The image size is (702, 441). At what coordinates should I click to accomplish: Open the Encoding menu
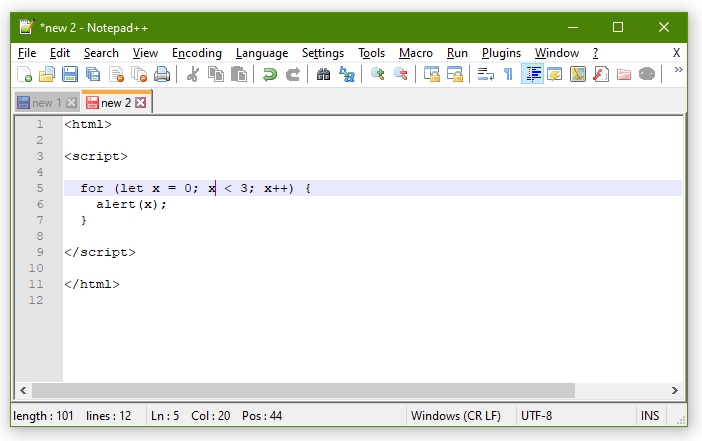point(197,53)
